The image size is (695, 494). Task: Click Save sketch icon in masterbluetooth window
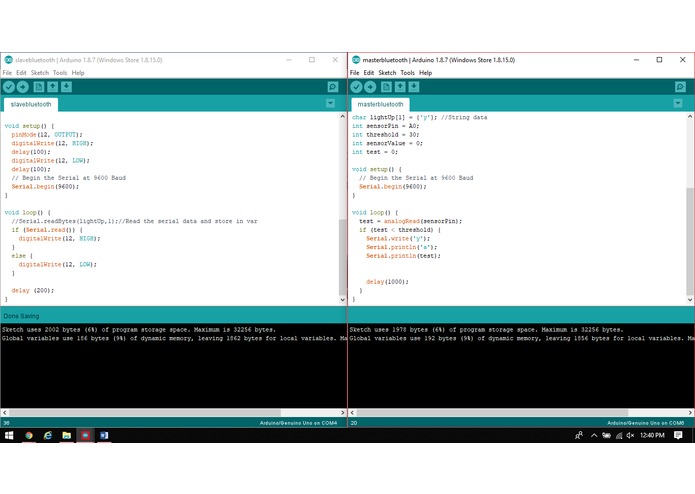pyautogui.click(x=414, y=87)
